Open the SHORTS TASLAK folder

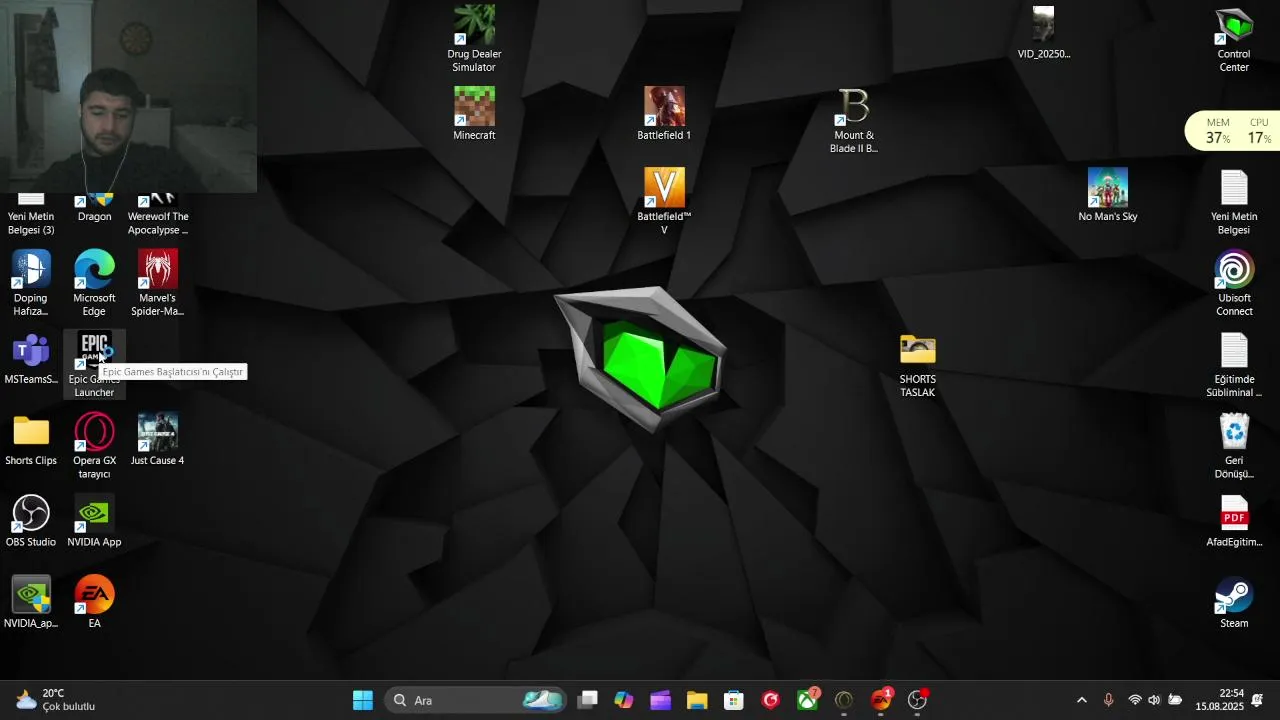[917, 364]
